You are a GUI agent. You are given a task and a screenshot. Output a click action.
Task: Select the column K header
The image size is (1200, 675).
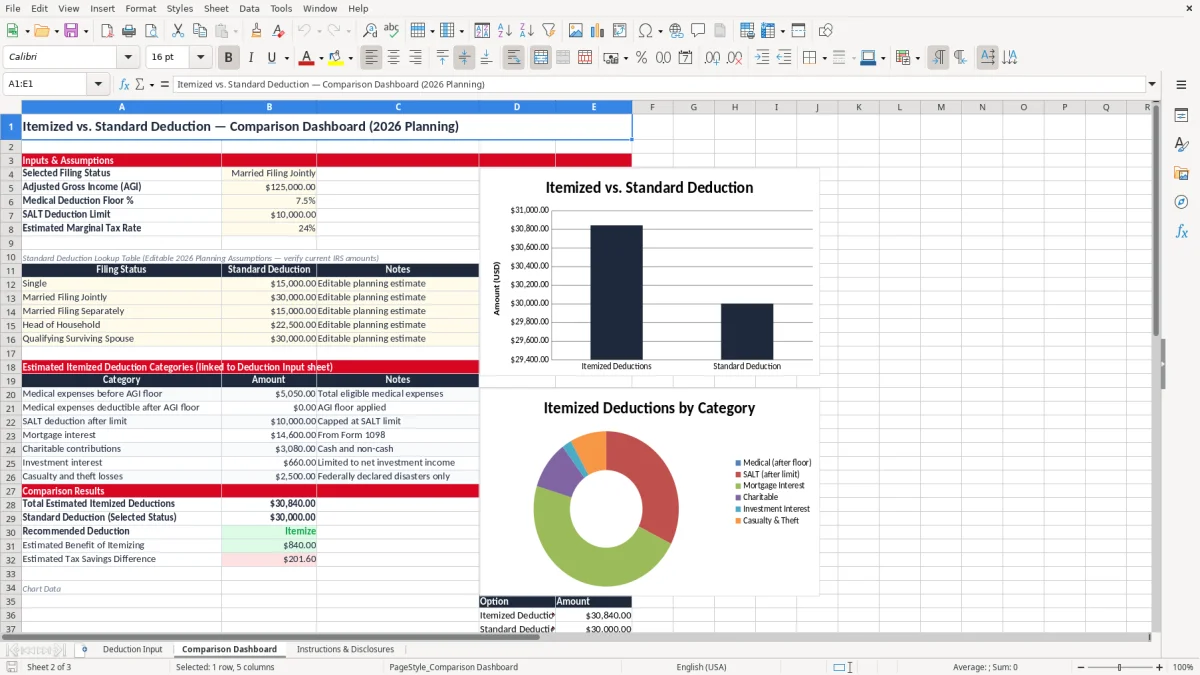coord(858,107)
